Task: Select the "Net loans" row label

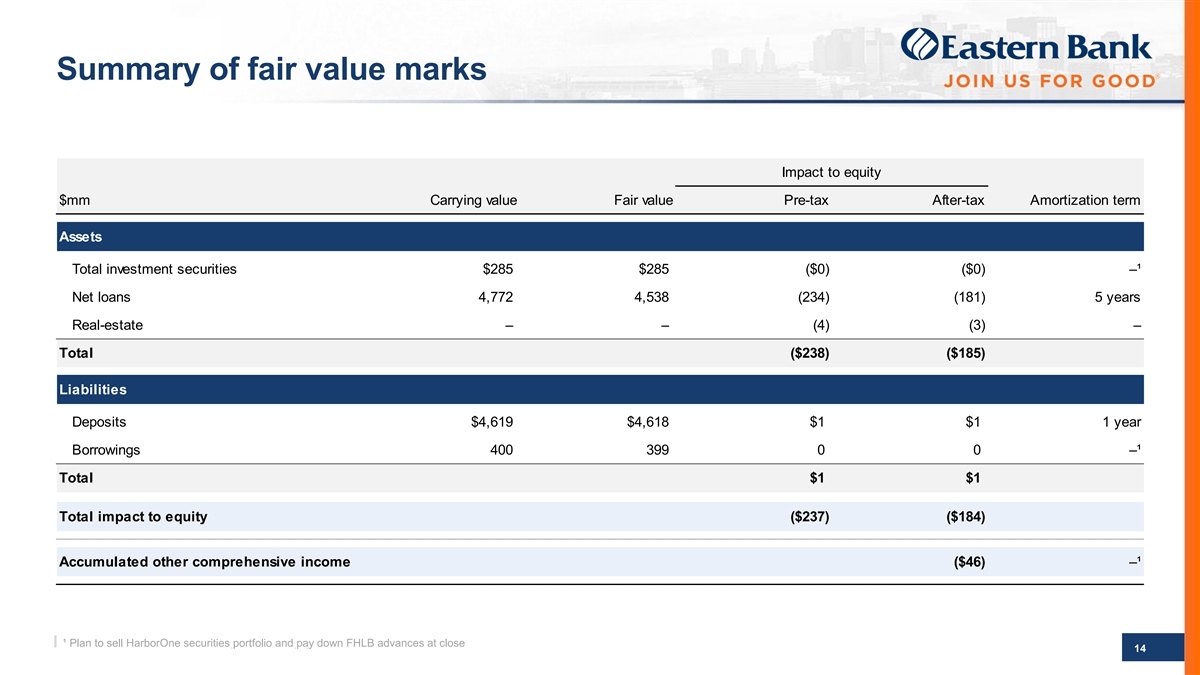Action: click(101, 297)
